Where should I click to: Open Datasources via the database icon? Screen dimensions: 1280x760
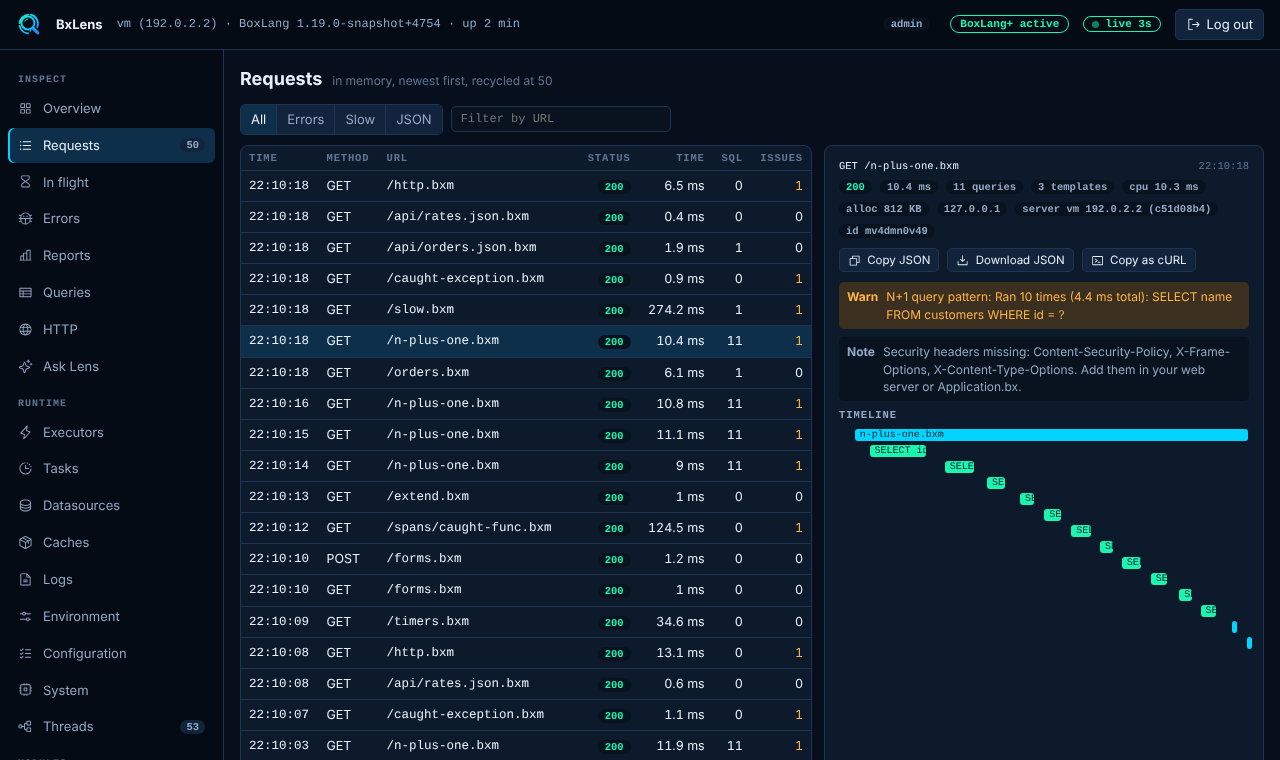26,505
